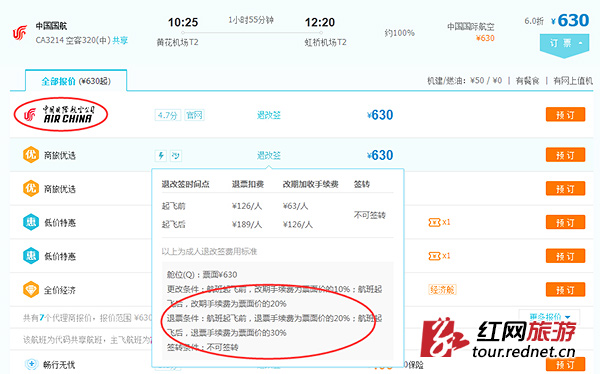Click the lightning icon in 商旅优选 row
The image size is (600, 374).
161,155
